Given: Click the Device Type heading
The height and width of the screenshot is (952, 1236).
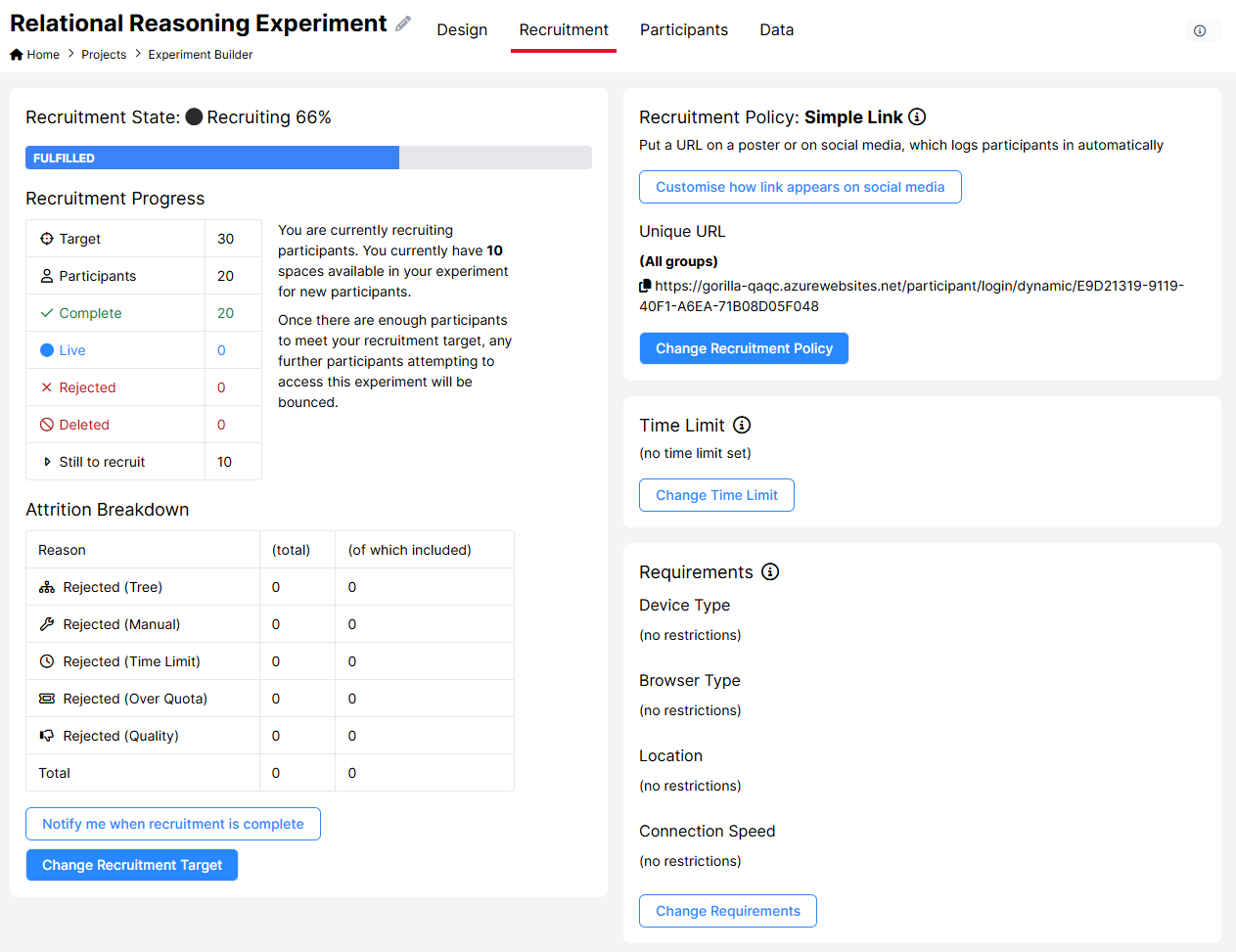Looking at the screenshot, I should [x=685, y=605].
